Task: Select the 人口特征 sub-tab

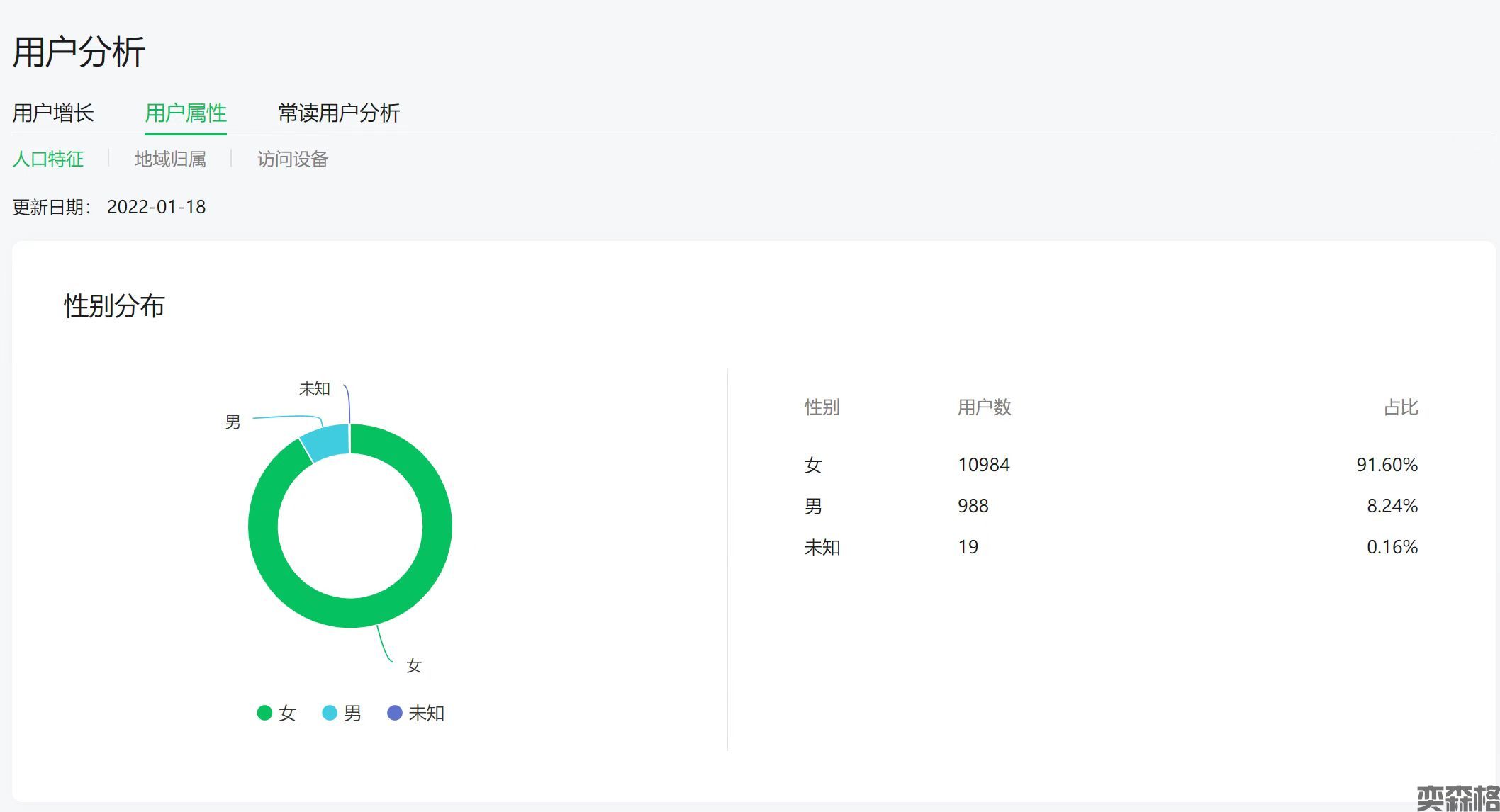Action: point(48,159)
